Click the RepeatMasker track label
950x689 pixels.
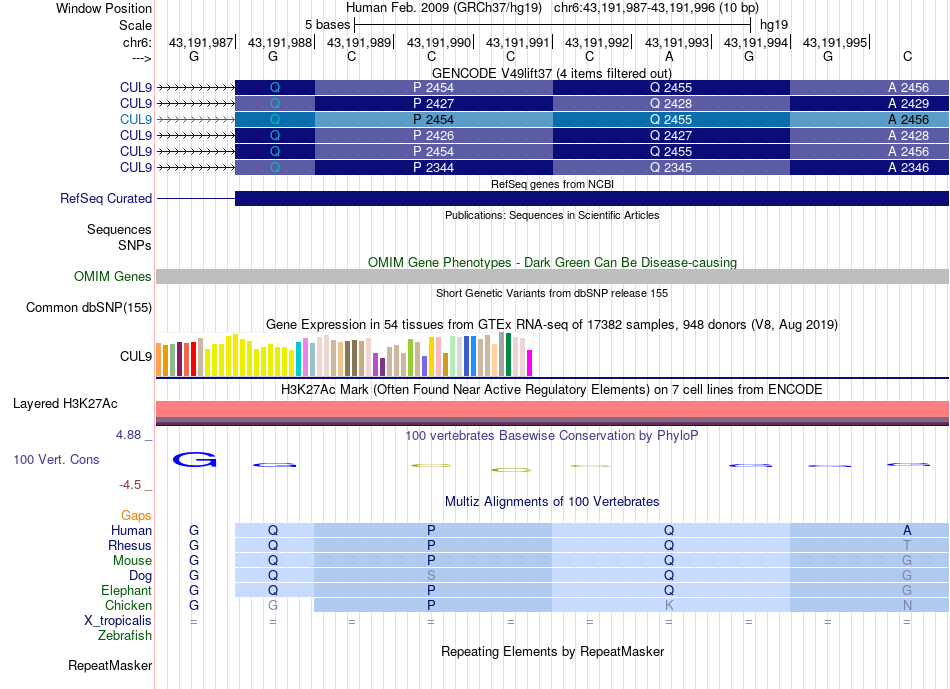[x=110, y=665]
